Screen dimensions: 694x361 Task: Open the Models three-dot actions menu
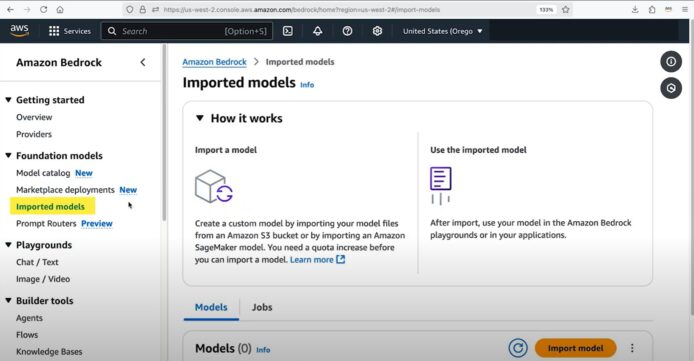tap(632, 348)
